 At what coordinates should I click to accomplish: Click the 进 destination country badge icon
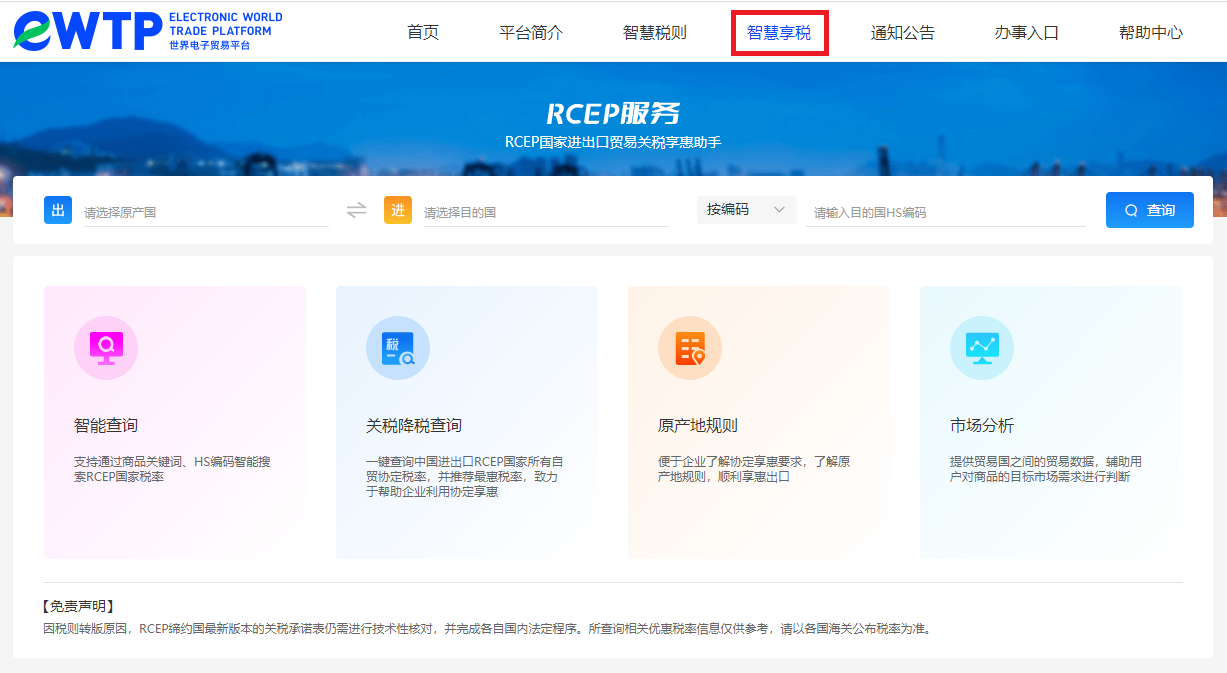397,210
